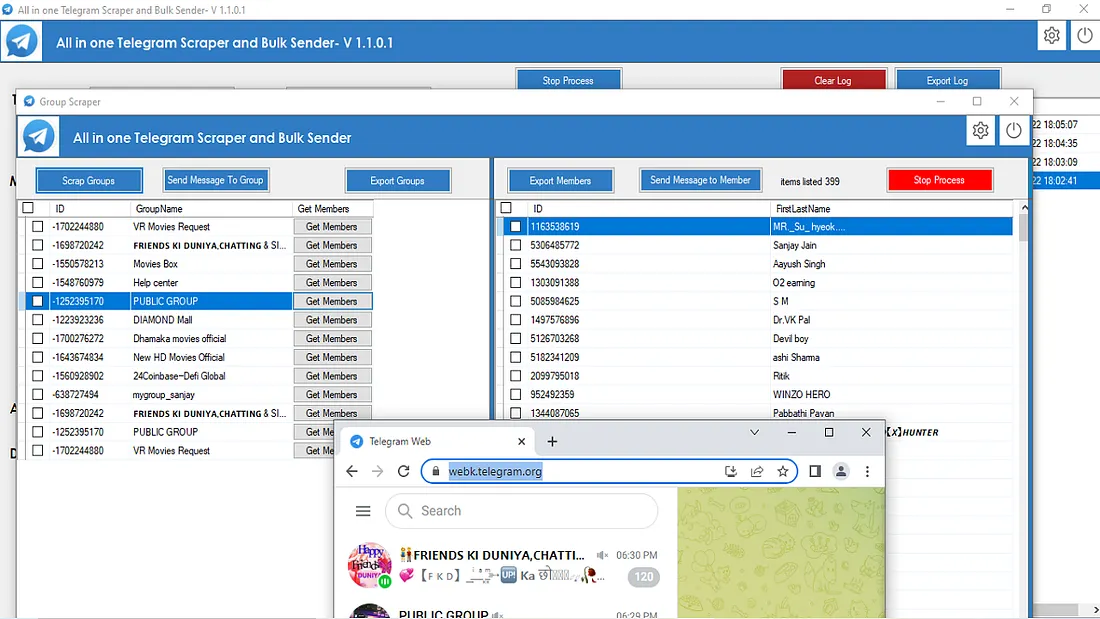Click install app icon in address bar

730,472
